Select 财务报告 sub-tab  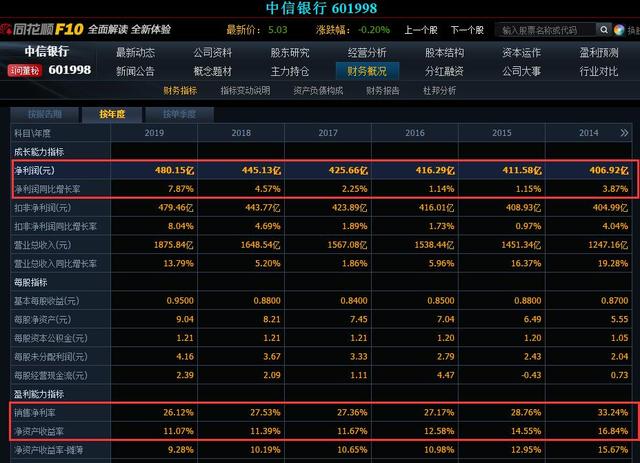pyautogui.click(x=382, y=91)
